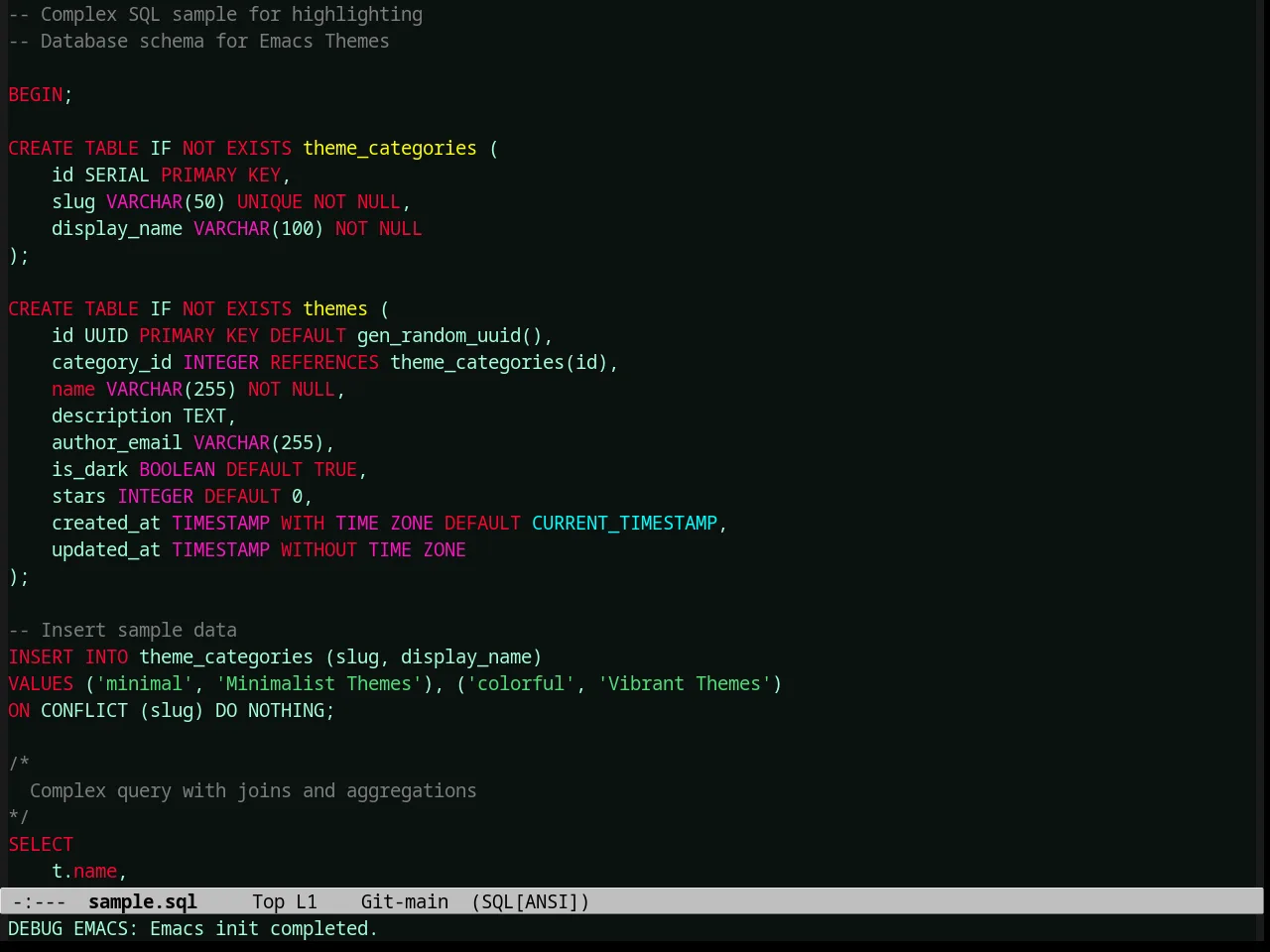Click REFERENCES keyword on category_id line
Viewport: 1270px width, 952px height.
(324, 362)
